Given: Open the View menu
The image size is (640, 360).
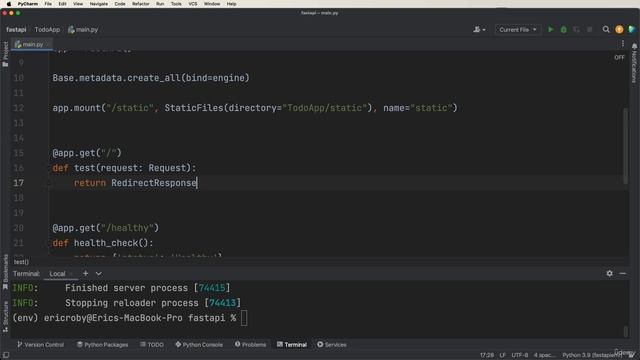Looking at the screenshot, I should [78, 4].
